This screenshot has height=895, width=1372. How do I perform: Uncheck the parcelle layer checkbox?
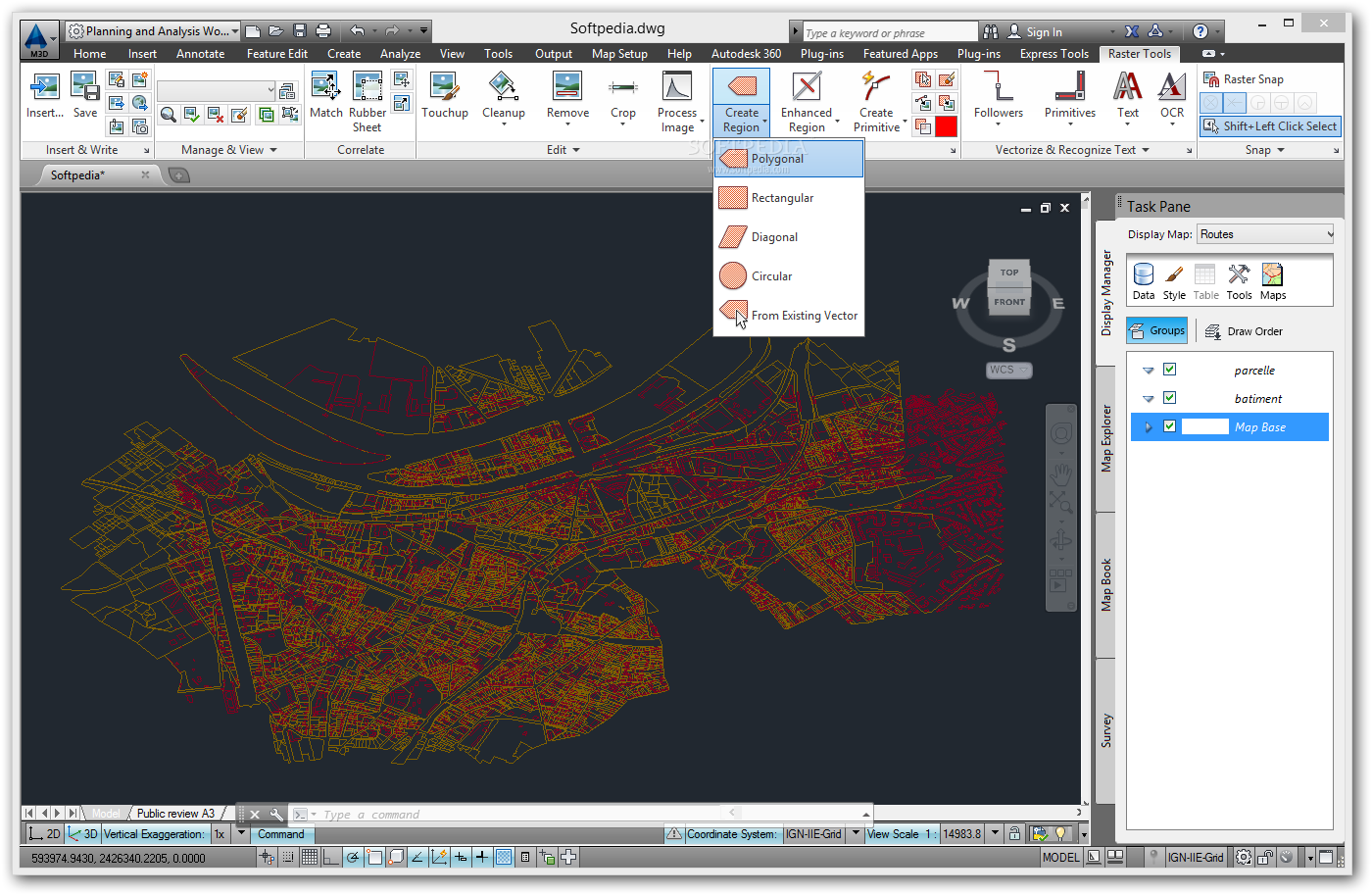point(1169,370)
